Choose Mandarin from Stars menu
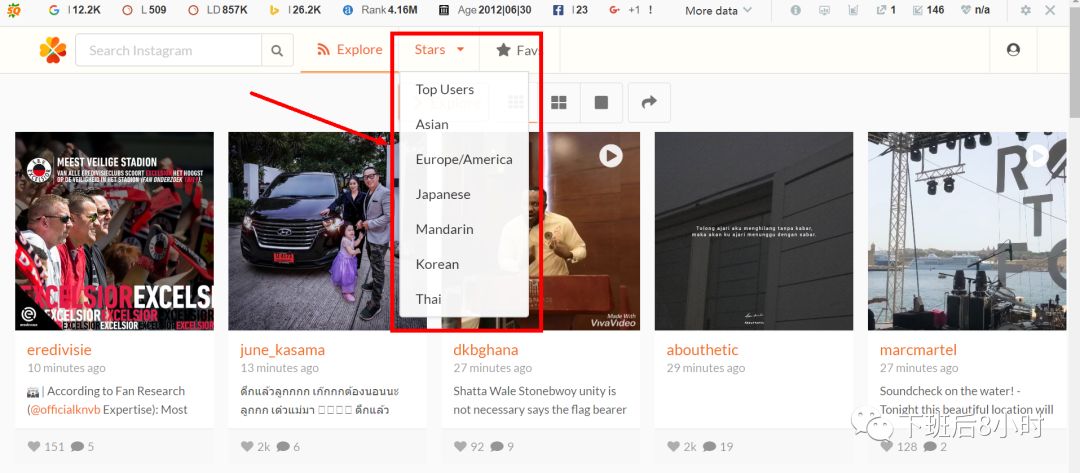Viewport: 1080px width, 473px height. tap(444, 229)
